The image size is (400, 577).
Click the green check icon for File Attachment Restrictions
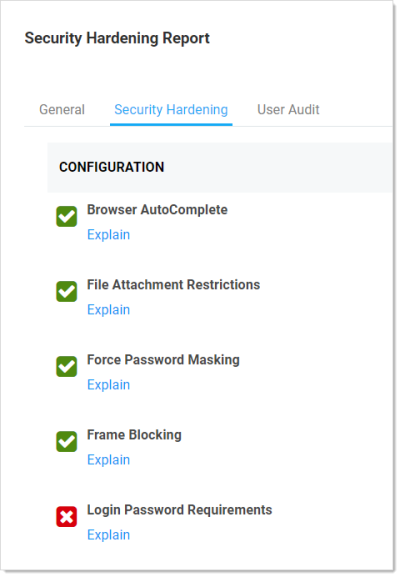[67, 291]
